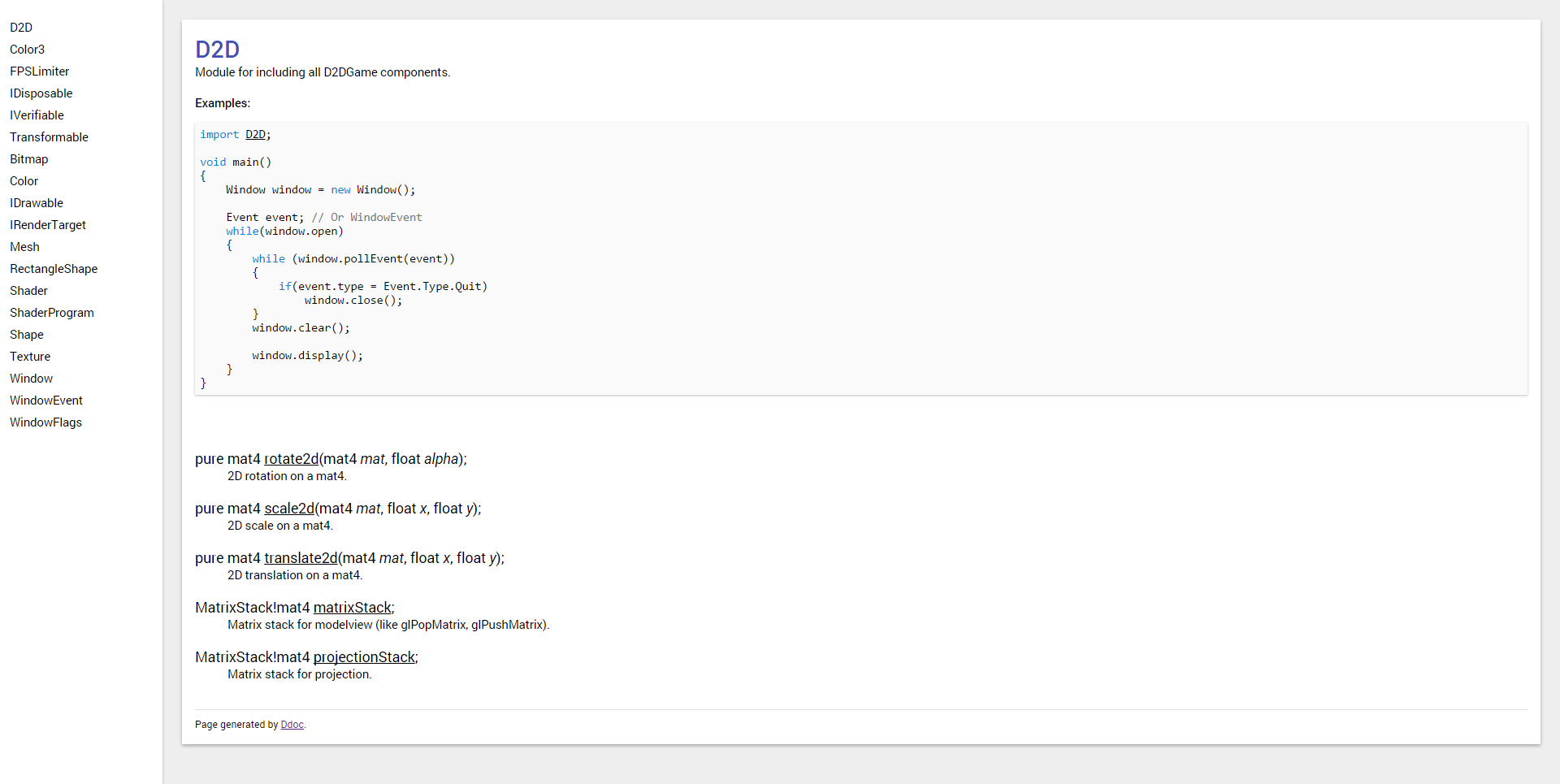Select Mesh from the sidebar navigation

(24, 247)
